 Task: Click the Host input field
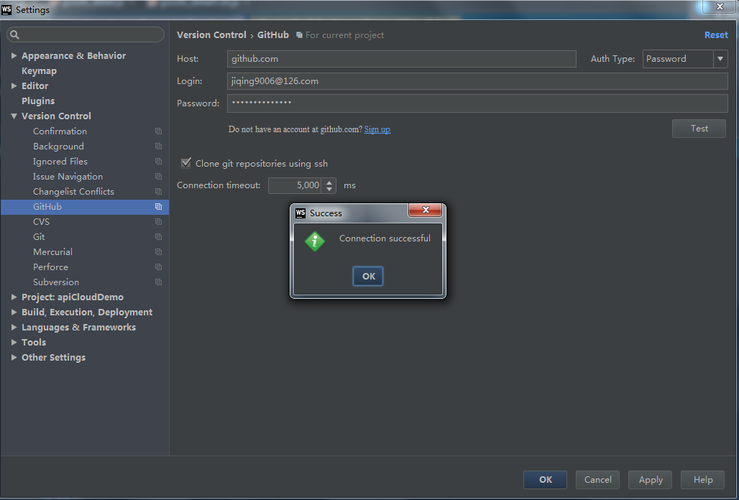402,59
